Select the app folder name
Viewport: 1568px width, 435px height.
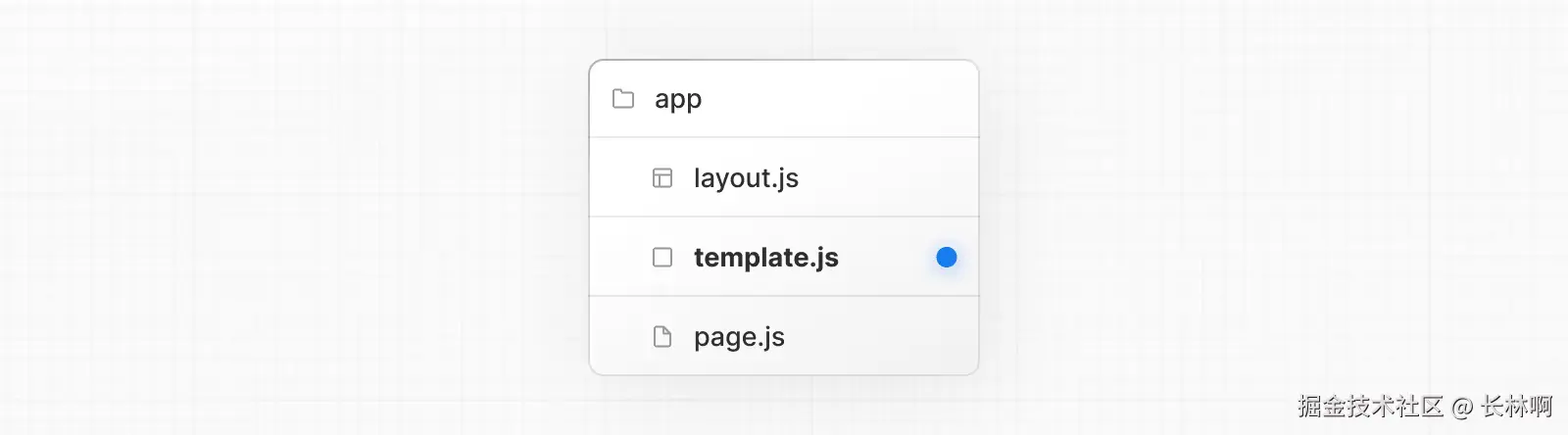[678, 99]
